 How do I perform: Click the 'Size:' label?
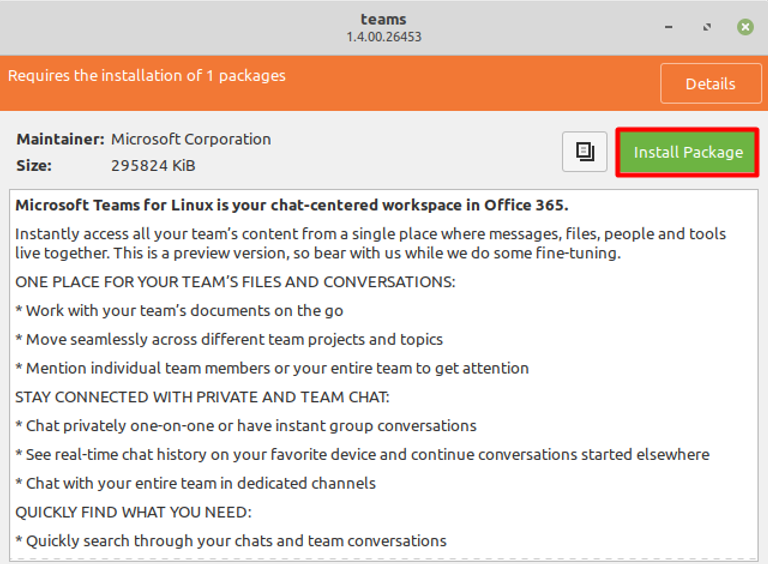point(34,165)
